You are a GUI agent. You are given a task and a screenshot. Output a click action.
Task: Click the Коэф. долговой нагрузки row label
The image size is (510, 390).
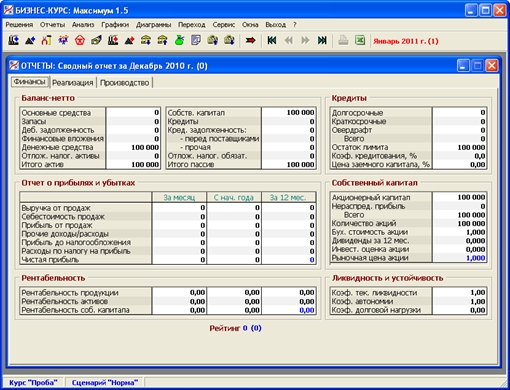376,310
